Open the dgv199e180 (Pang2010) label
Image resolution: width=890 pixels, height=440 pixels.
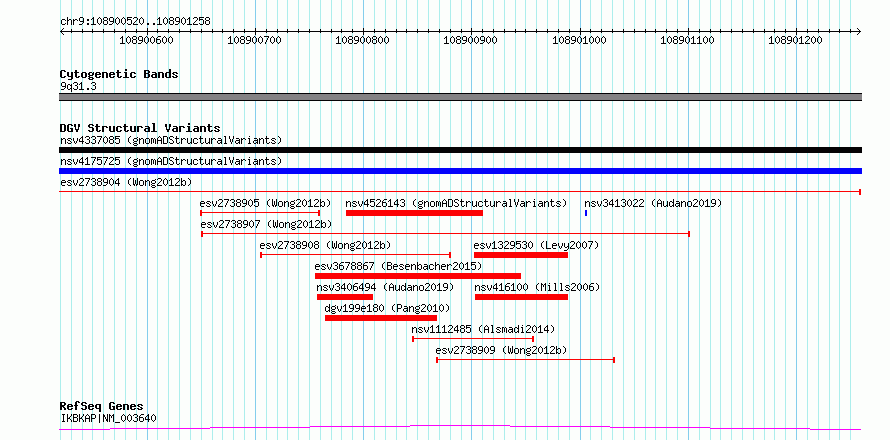[x=387, y=308]
